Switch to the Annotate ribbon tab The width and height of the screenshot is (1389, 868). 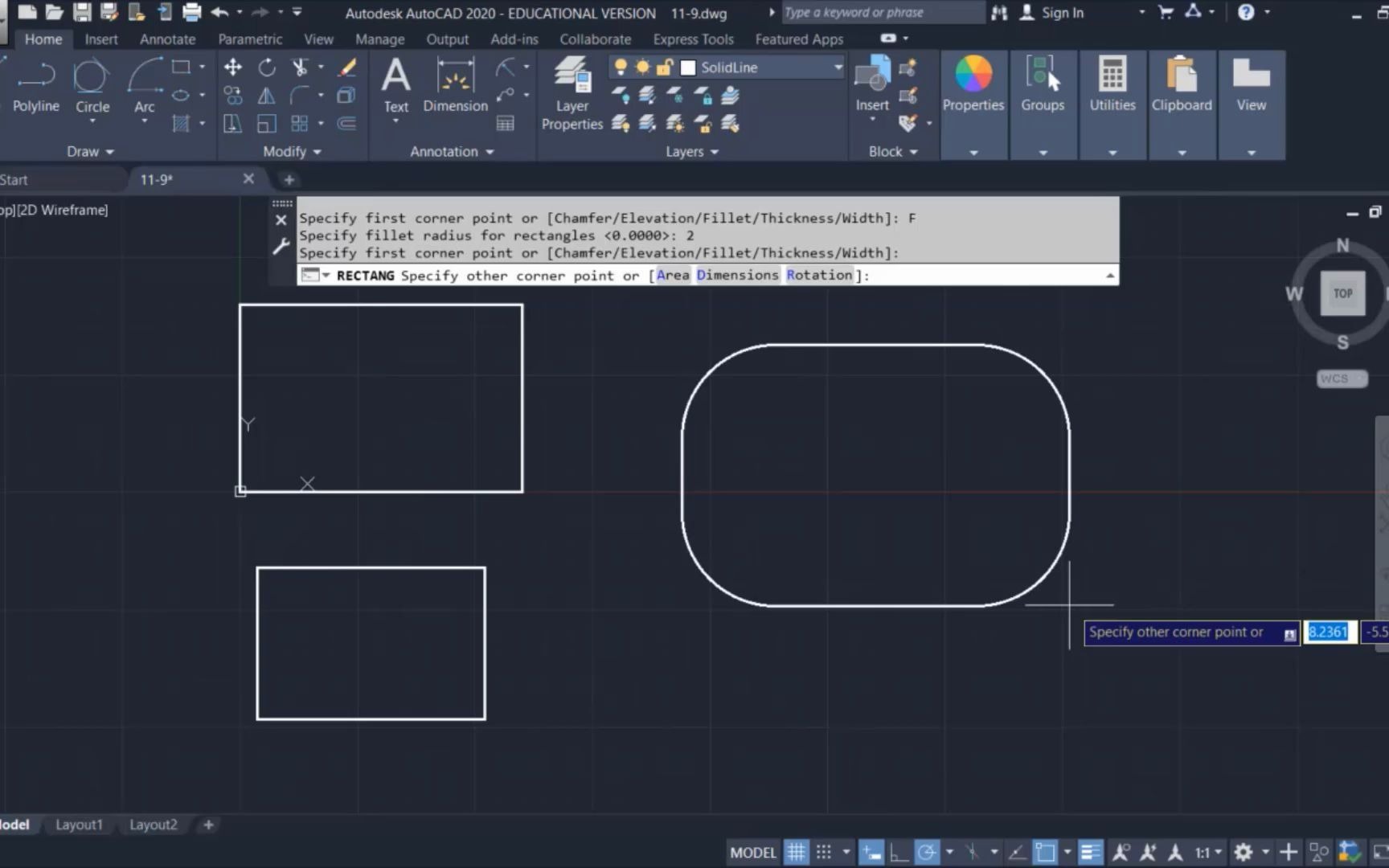167,39
